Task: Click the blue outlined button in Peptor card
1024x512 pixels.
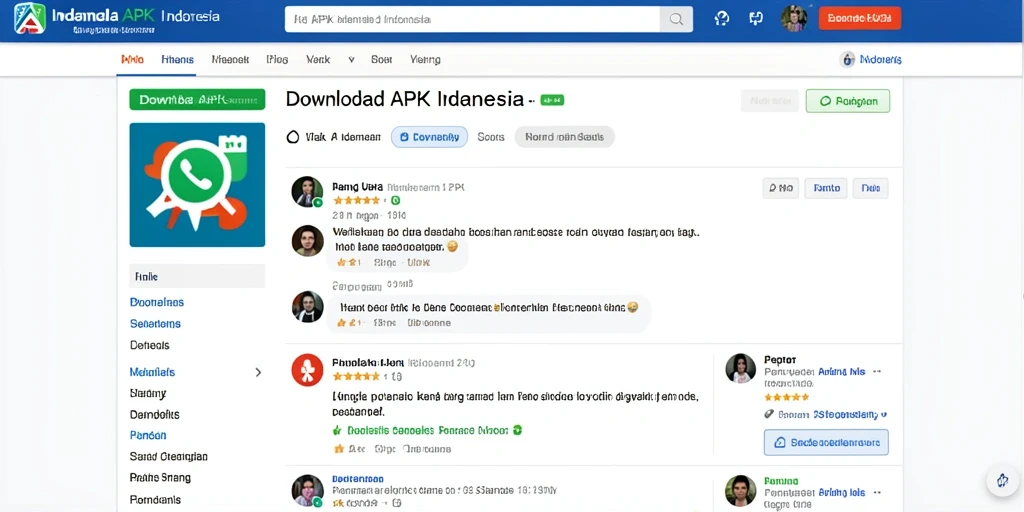Action: (826, 442)
